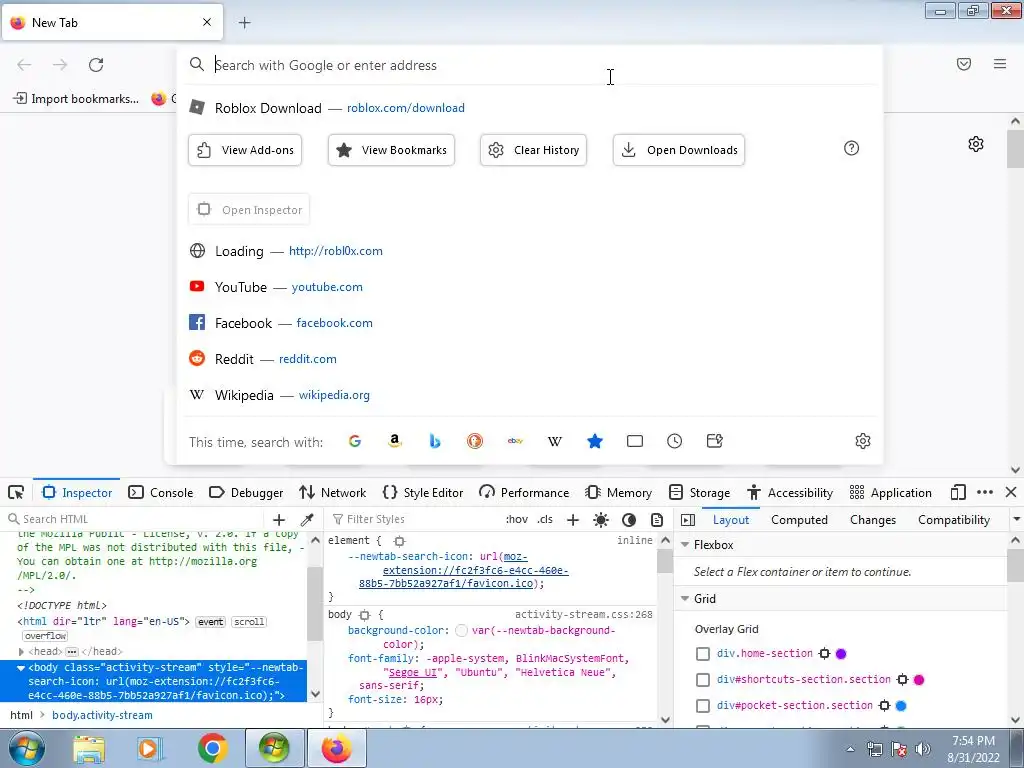The height and width of the screenshot is (768, 1024).
Task: Collapse the Grid section
Action: point(685,599)
